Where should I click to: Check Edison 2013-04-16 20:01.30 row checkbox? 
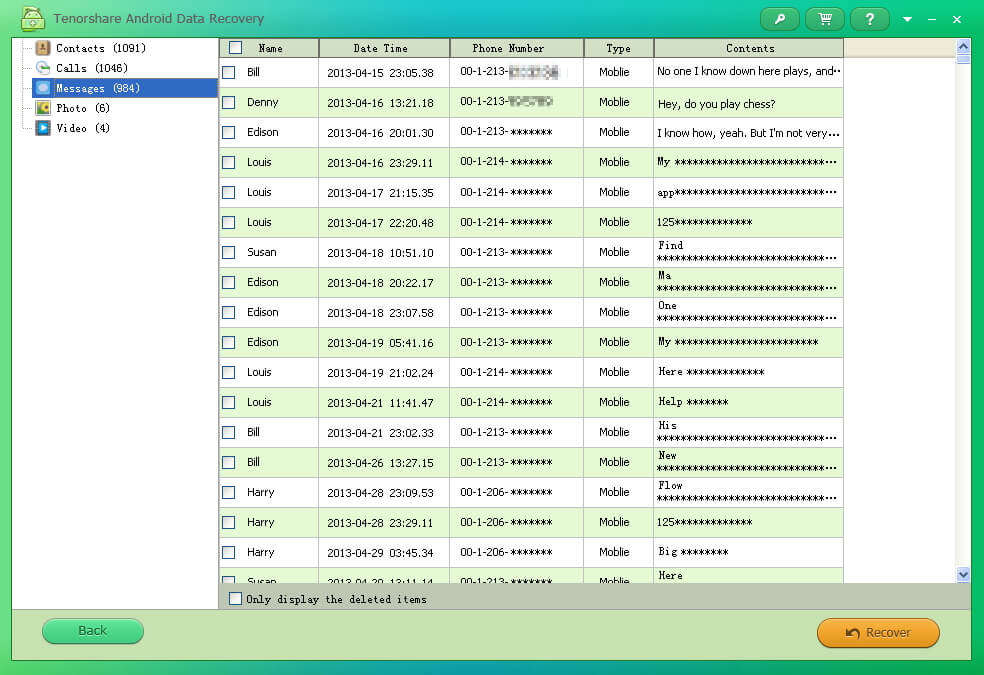[x=229, y=132]
